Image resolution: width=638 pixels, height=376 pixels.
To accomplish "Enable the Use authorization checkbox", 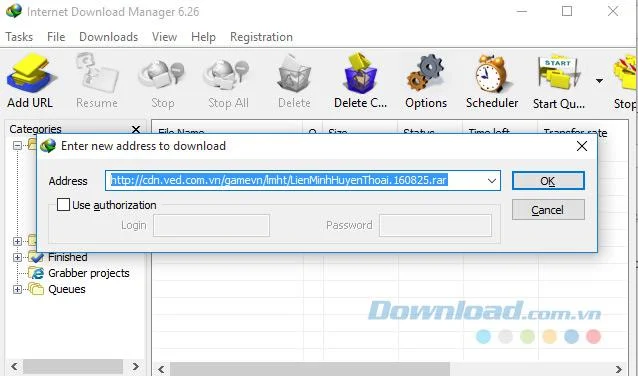I will pyautogui.click(x=63, y=204).
